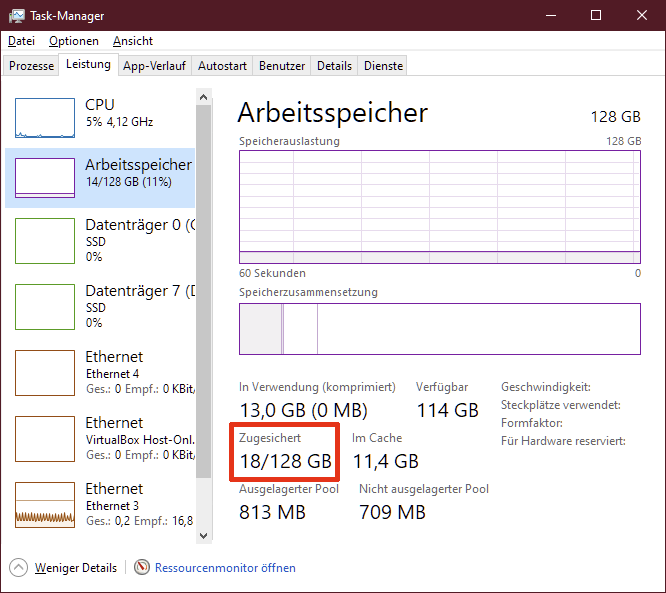Click the 'Ethernet 4' text
This screenshot has height=593, width=666.
coord(113,374)
